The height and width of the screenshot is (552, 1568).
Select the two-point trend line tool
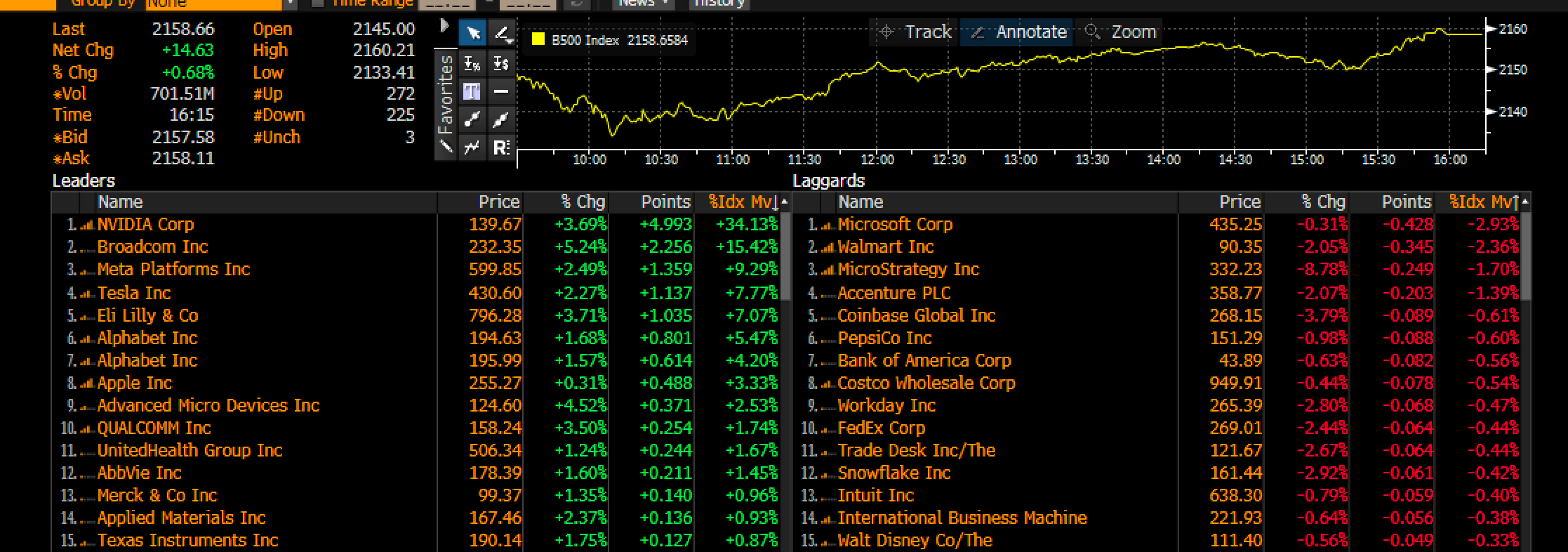(x=472, y=119)
